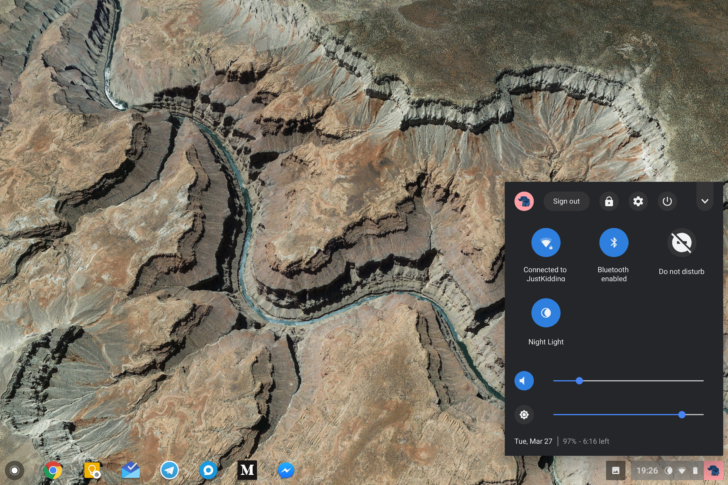Disable Bluetooth in quick settings
Image resolution: width=728 pixels, height=485 pixels.
pyautogui.click(x=613, y=242)
